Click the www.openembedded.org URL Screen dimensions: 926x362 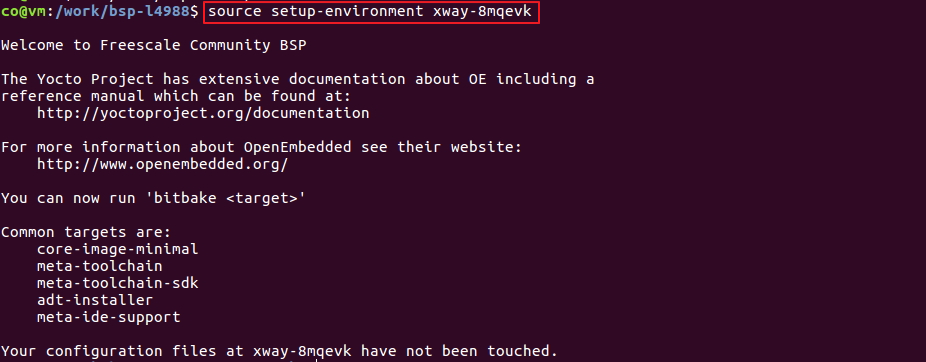(x=162, y=164)
